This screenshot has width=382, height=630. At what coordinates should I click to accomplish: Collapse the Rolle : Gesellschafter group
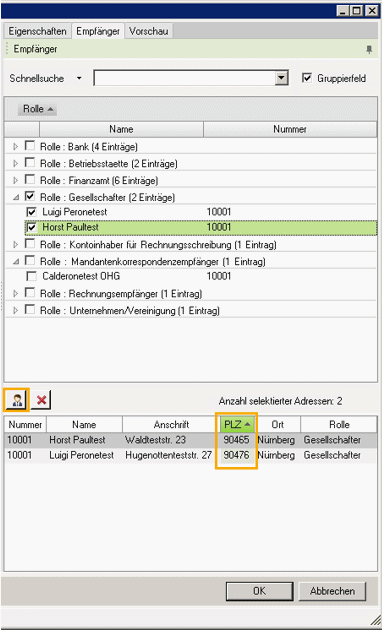[16, 197]
